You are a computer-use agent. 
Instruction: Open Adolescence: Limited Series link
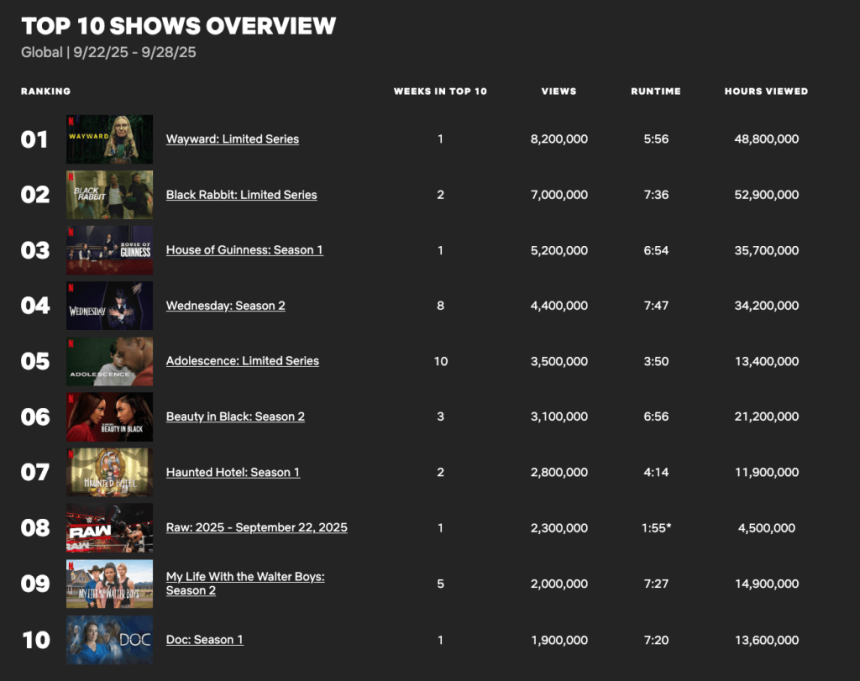tap(242, 361)
